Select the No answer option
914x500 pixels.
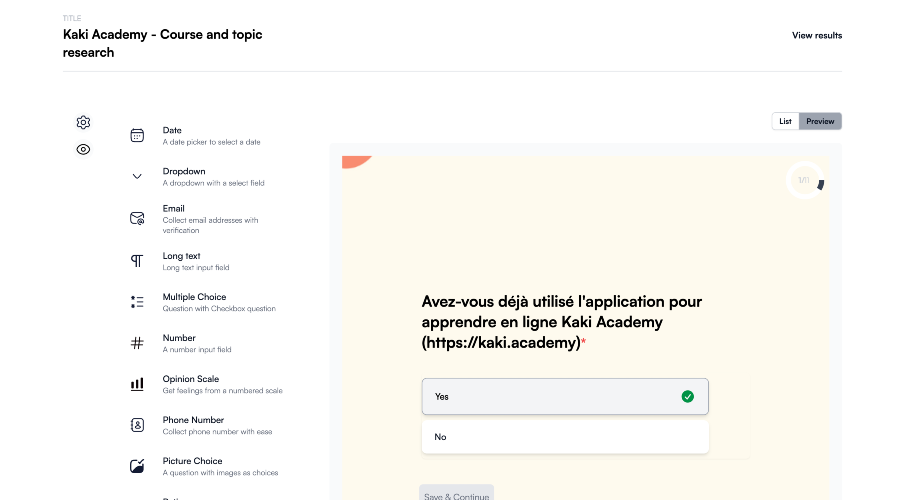[x=565, y=437]
